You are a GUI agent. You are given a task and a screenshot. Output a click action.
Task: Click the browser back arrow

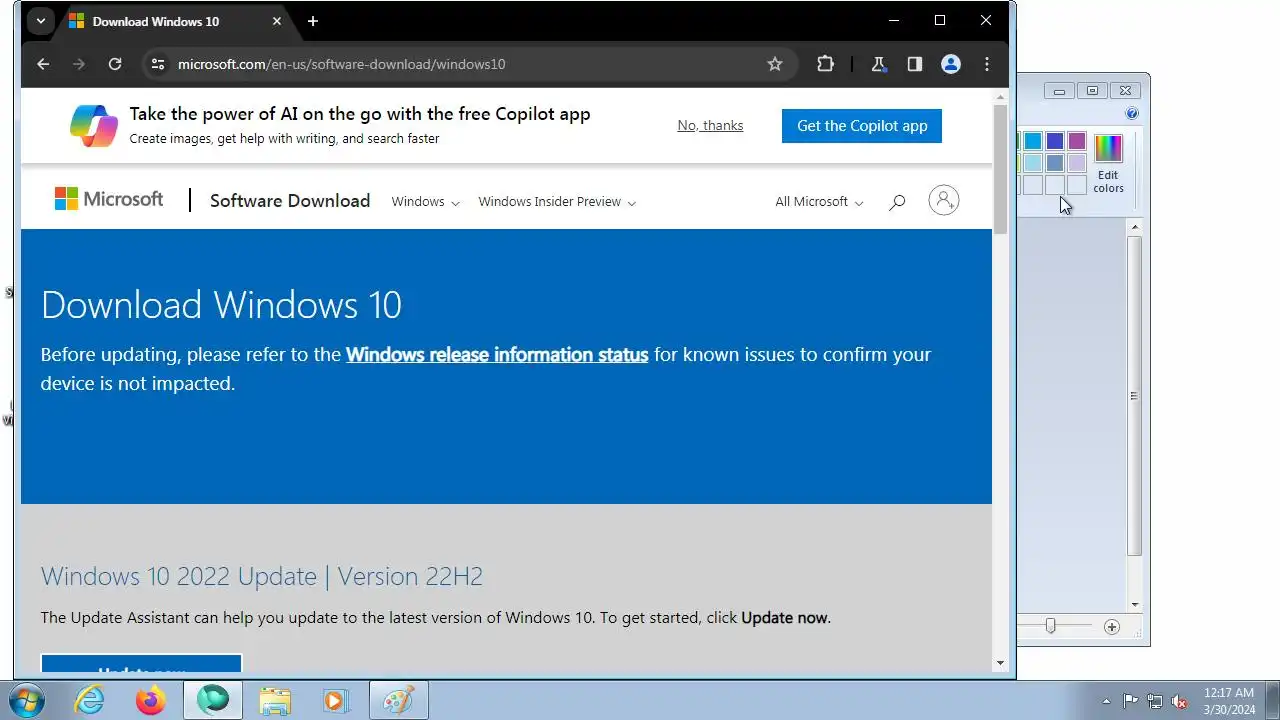click(43, 64)
